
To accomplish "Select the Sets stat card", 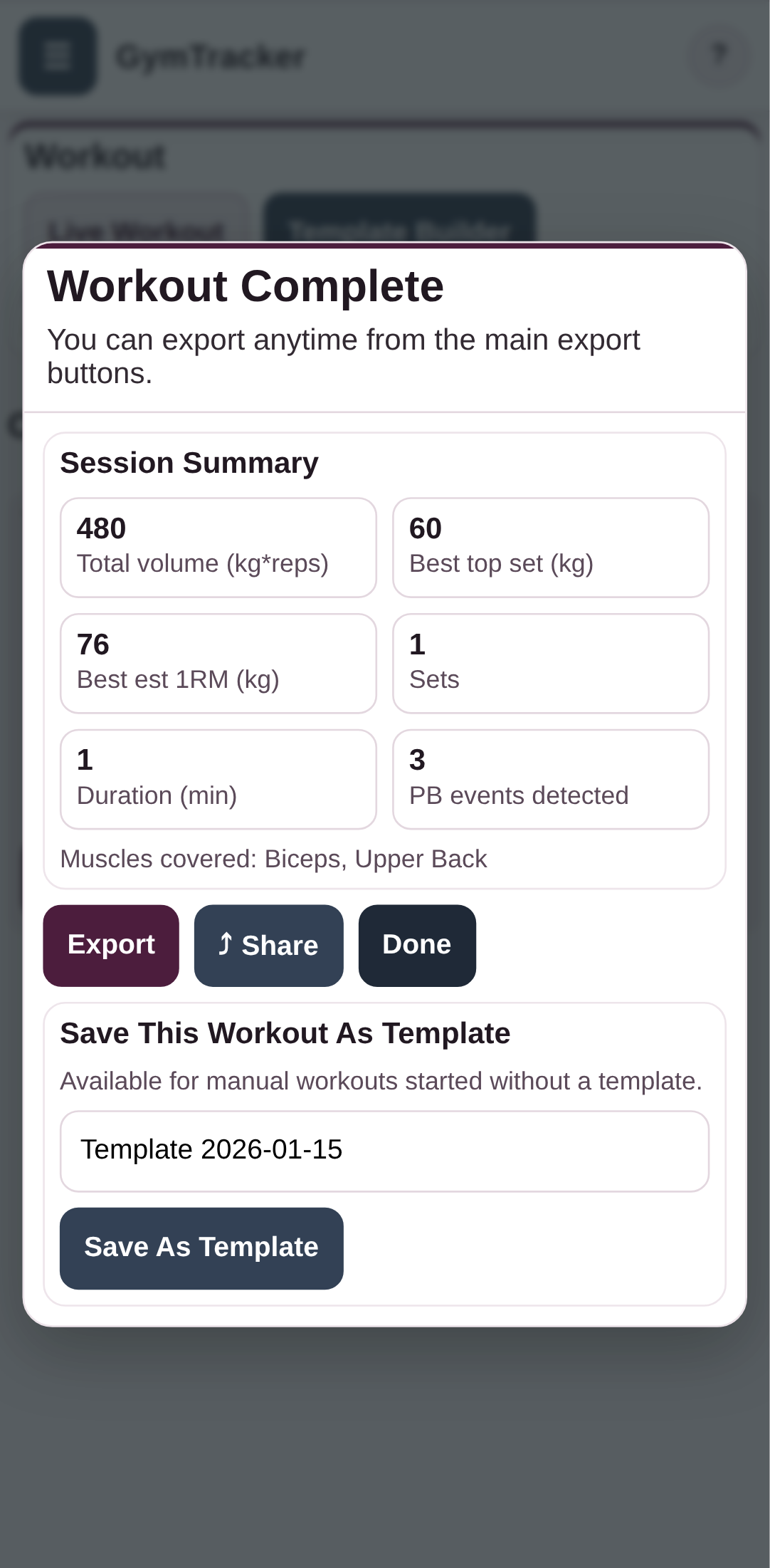I will pyautogui.click(x=550, y=662).
